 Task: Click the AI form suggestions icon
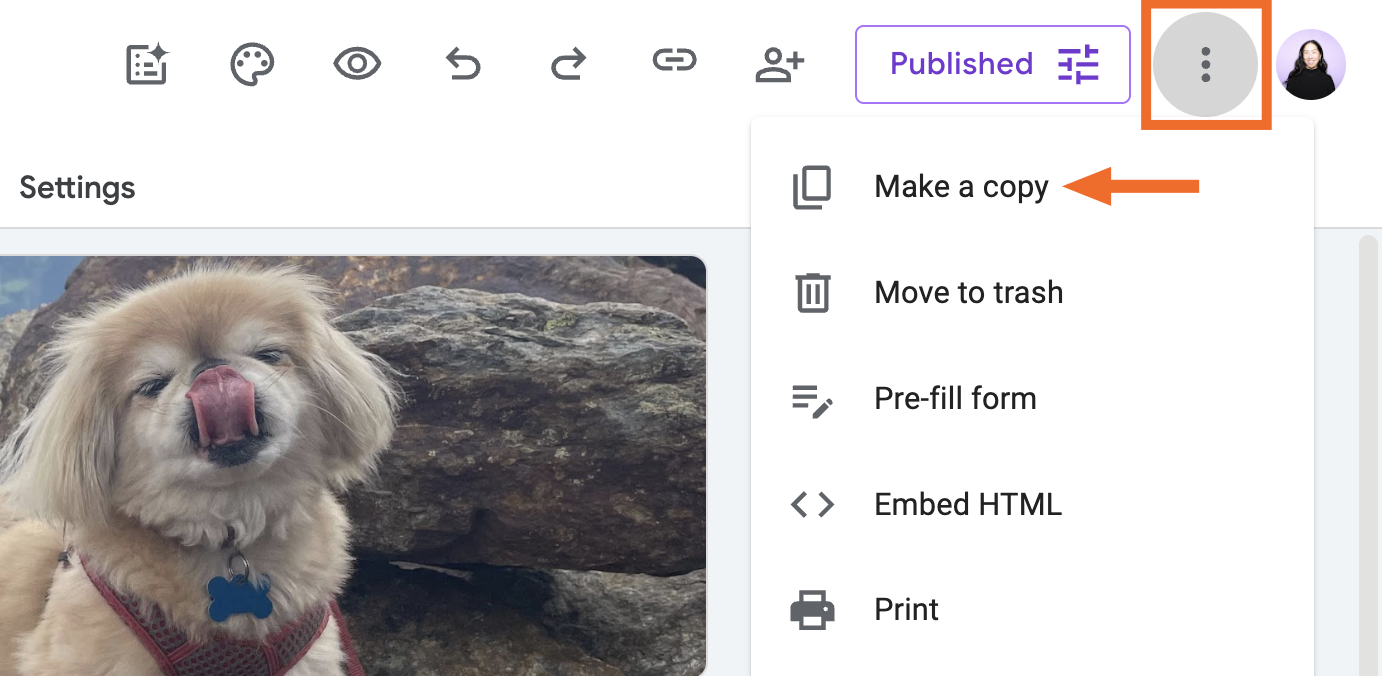tap(147, 65)
